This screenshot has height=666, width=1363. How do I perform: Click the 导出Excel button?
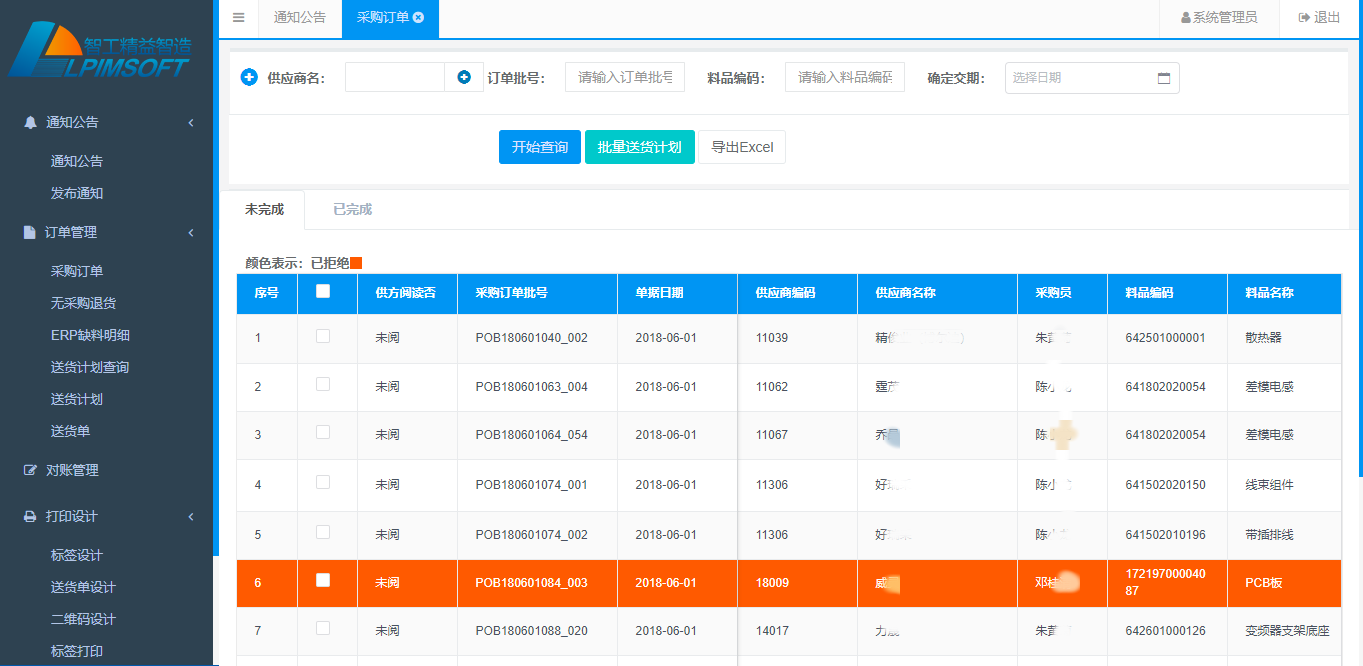[x=741, y=147]
